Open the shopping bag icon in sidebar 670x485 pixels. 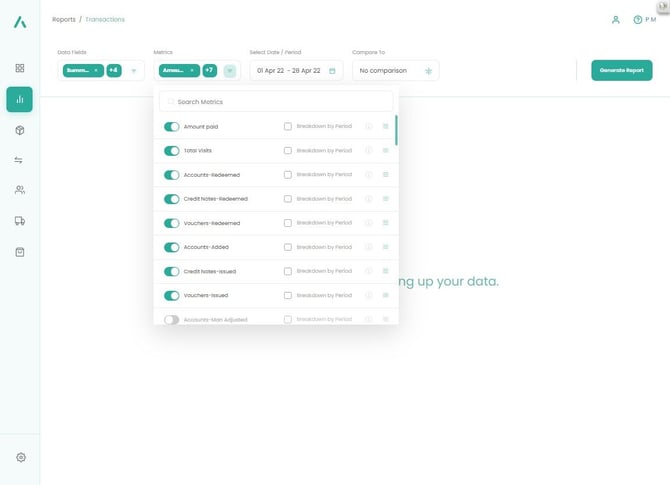(19, 252)
